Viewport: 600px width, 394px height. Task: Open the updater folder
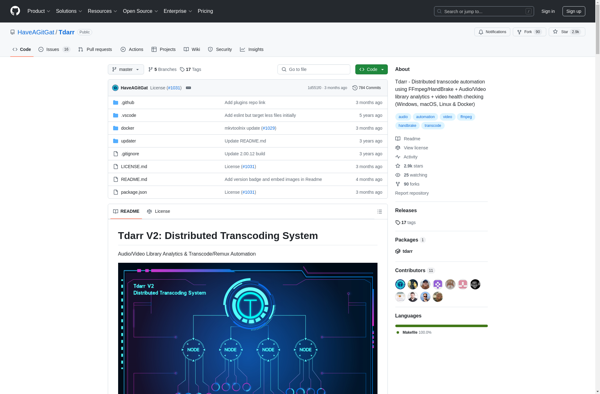pos(128,141)
